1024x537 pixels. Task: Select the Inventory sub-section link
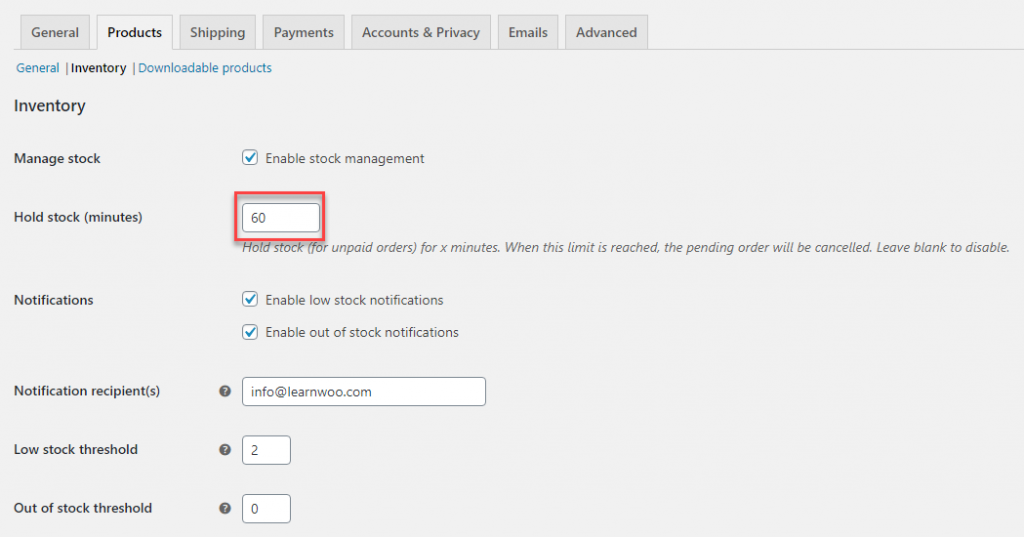click(x=99, y=68)
